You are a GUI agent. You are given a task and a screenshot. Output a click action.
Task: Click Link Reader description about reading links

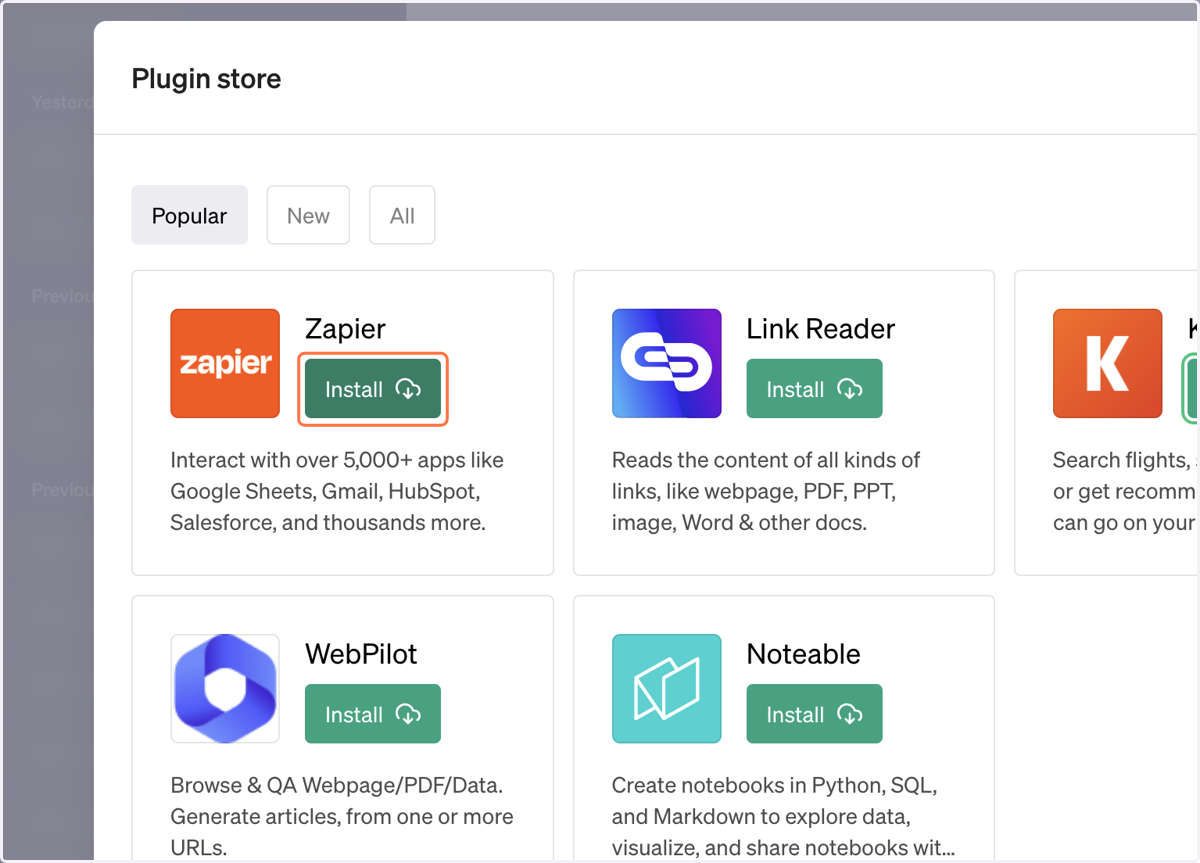[767, 491]
